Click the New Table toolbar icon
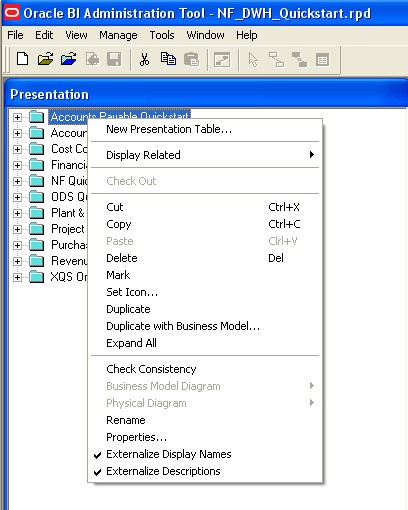Image resolution: width=408 pixels, height=510 pixels. (323, 60)
